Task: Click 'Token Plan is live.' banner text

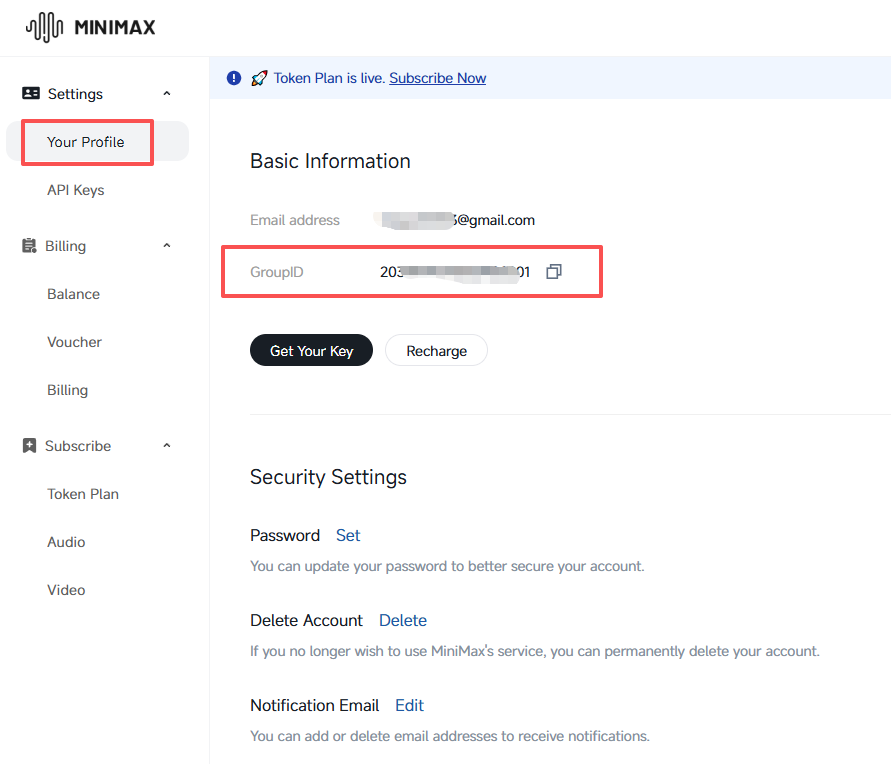Action: click(x=330, y=78)
